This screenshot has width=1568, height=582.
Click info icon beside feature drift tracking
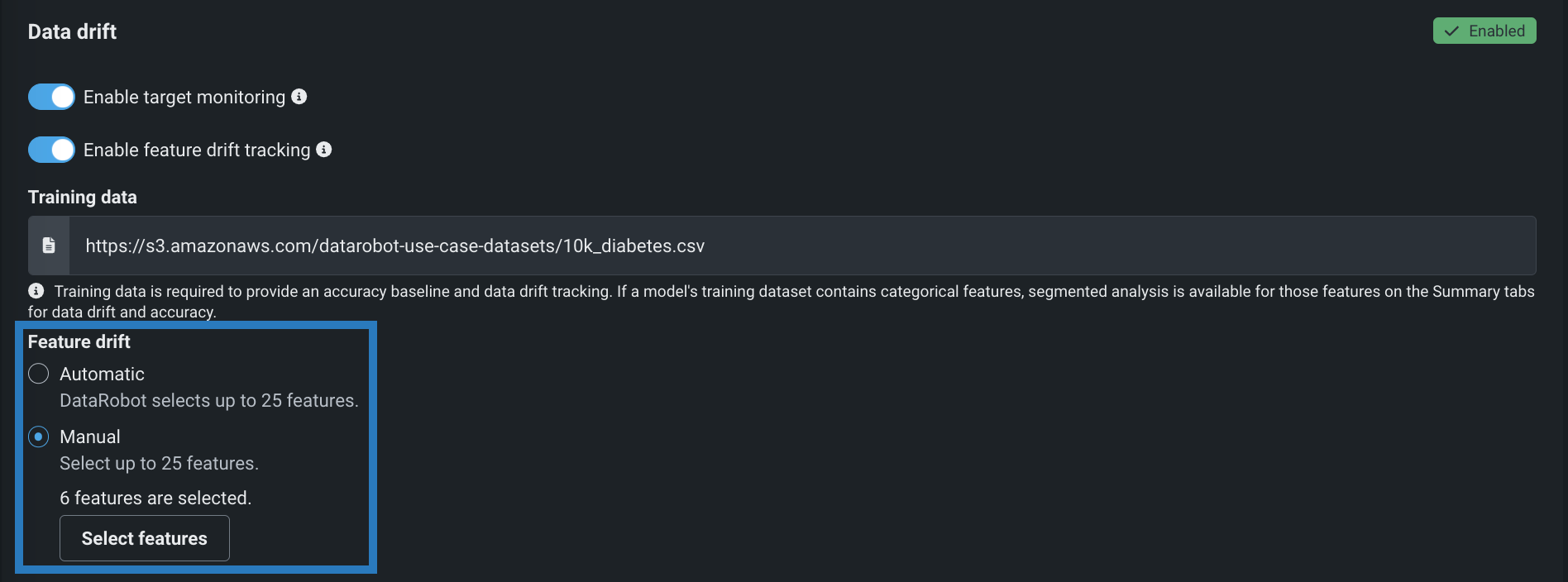coord(324,150)
